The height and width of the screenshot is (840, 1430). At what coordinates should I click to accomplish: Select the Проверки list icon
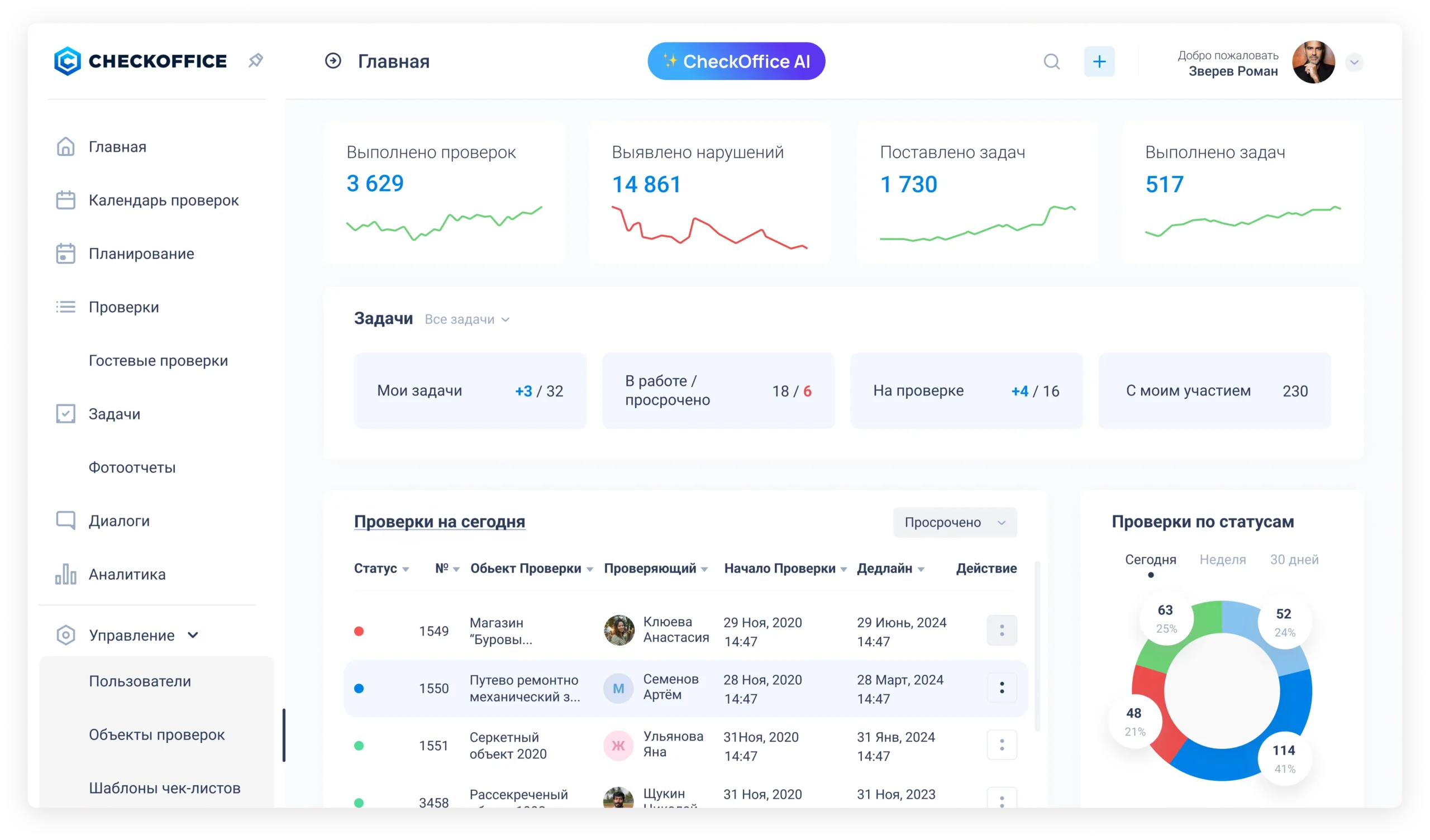pyautogui.click(x=66, y=307)
